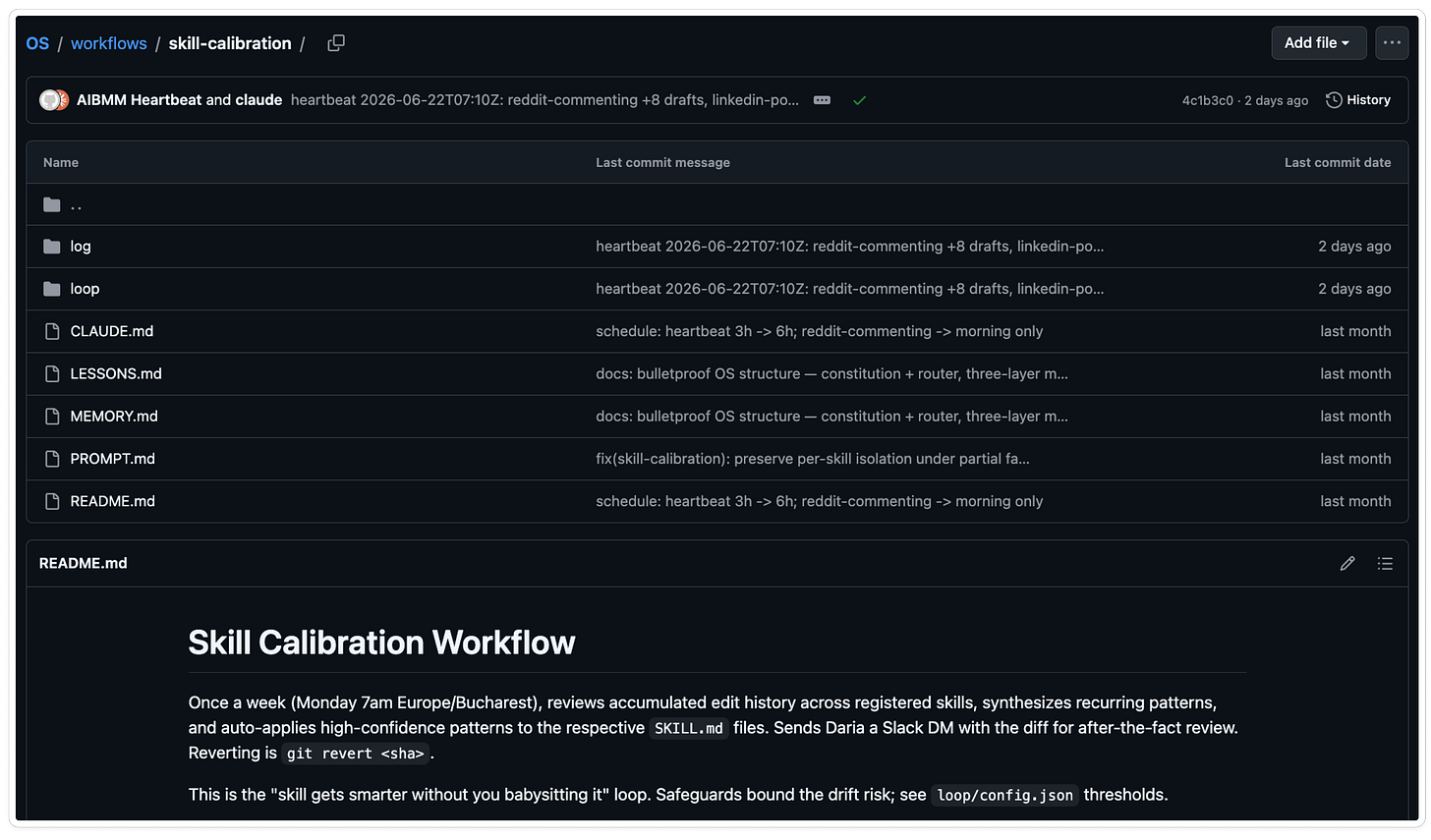
Task: Click the loop folder icon
Action: coord(52,289)
